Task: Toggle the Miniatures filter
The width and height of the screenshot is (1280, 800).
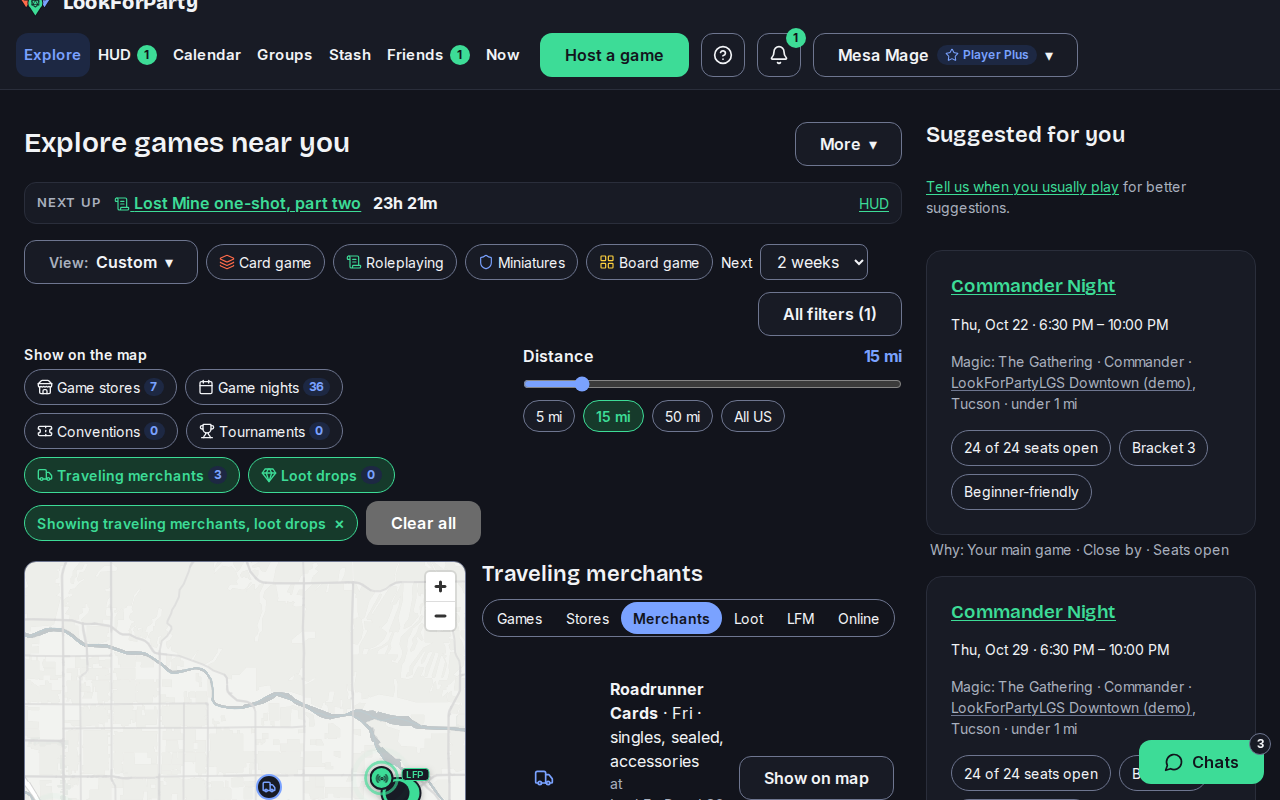Action: pos(521,262)
